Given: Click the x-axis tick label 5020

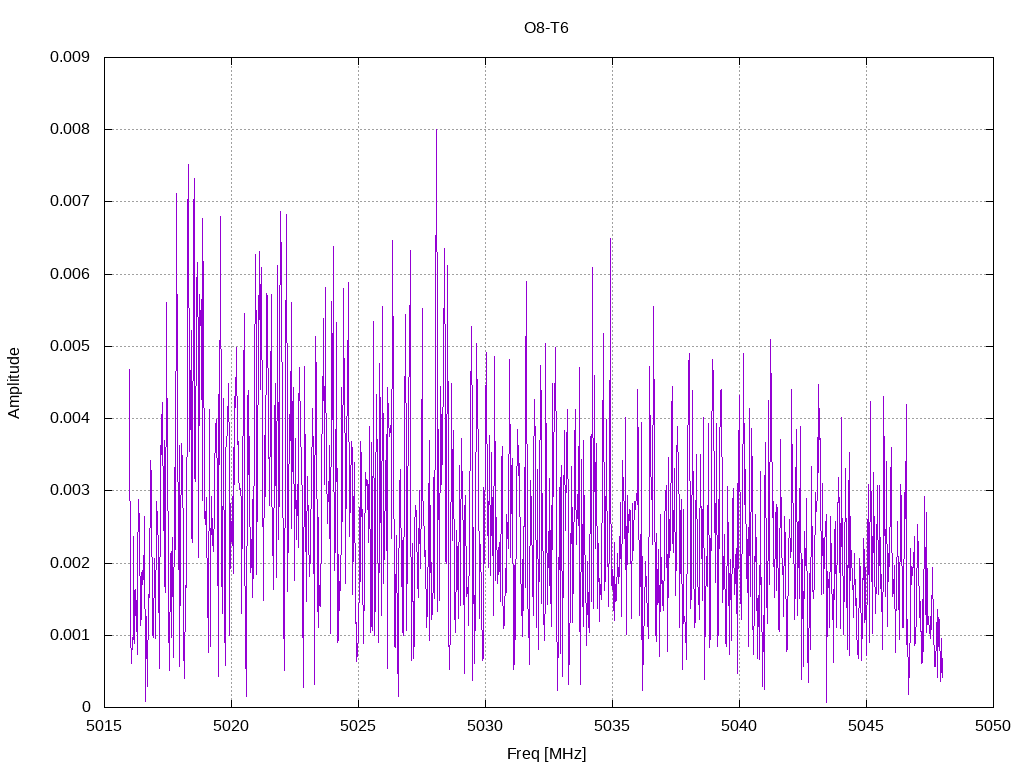Looking at the screenshot, I should click(x=231, y=726).
